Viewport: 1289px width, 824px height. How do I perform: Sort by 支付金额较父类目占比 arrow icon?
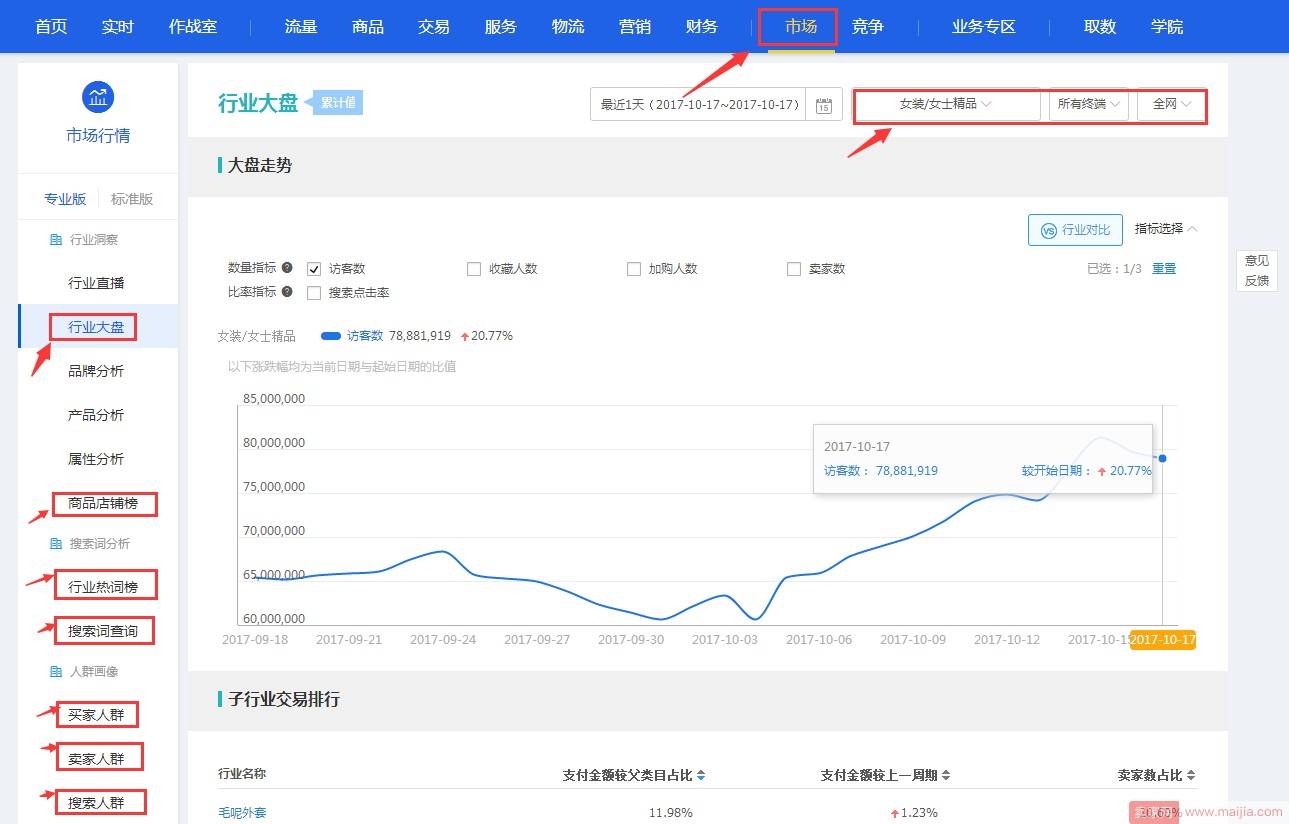tap(701, 775)
